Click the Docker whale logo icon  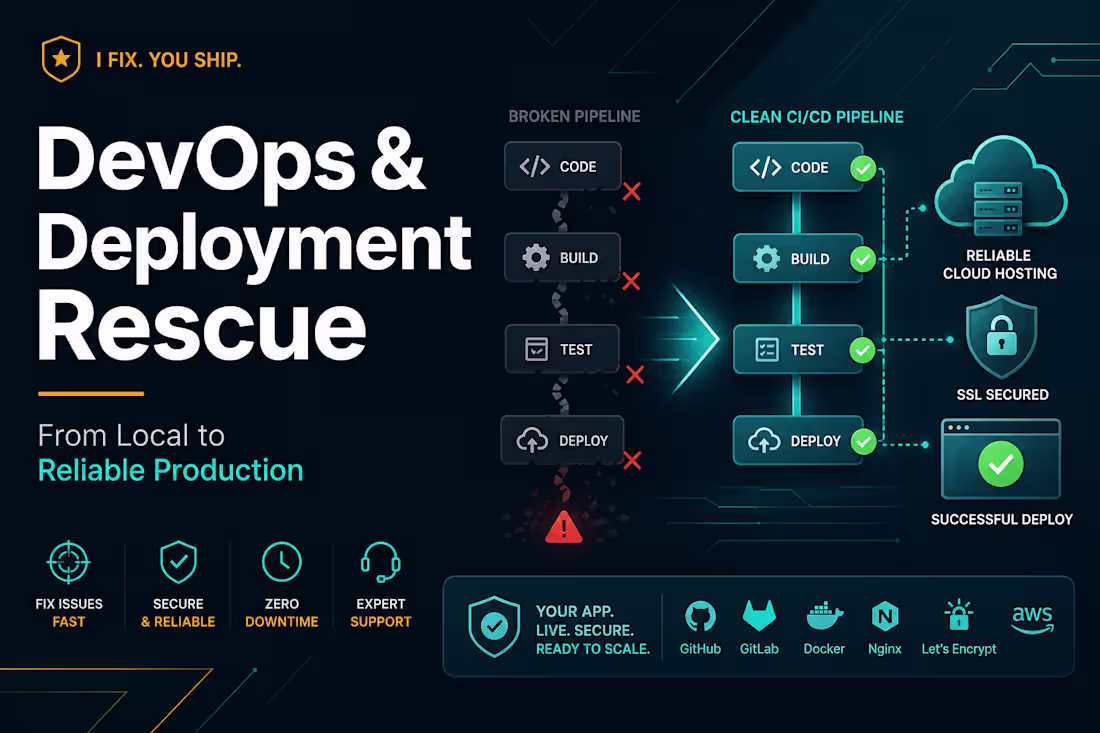coord(824,617)
